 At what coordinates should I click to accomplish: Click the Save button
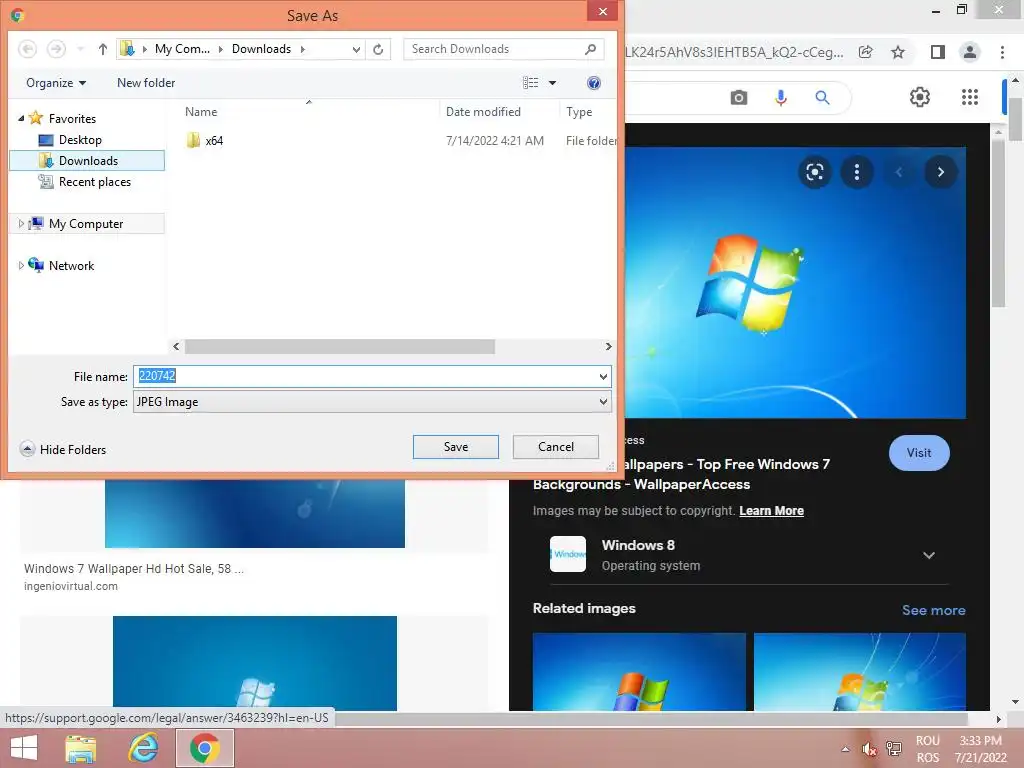click(456, 447)
